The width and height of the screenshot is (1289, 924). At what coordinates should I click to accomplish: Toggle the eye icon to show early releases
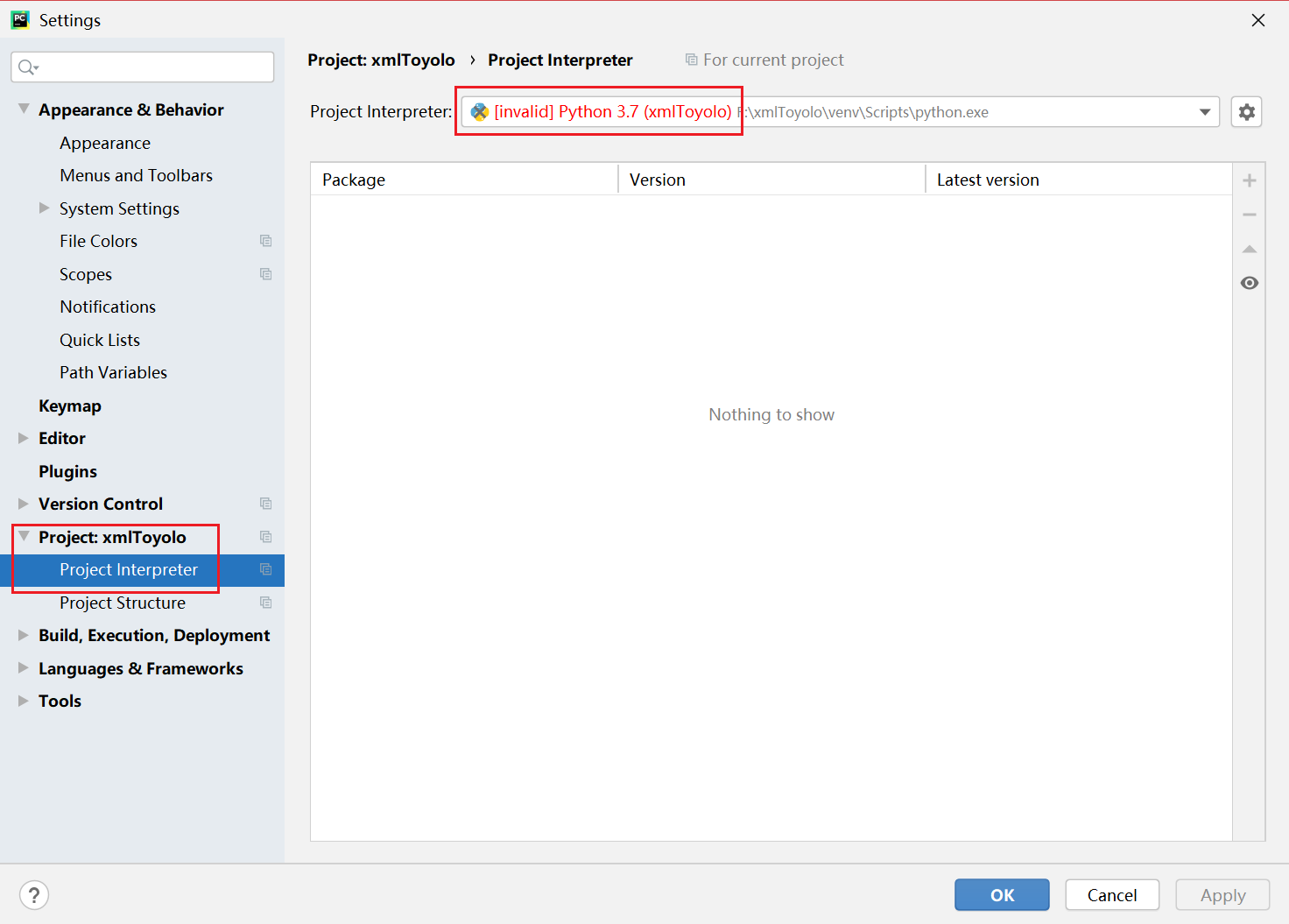point(1250,282)
